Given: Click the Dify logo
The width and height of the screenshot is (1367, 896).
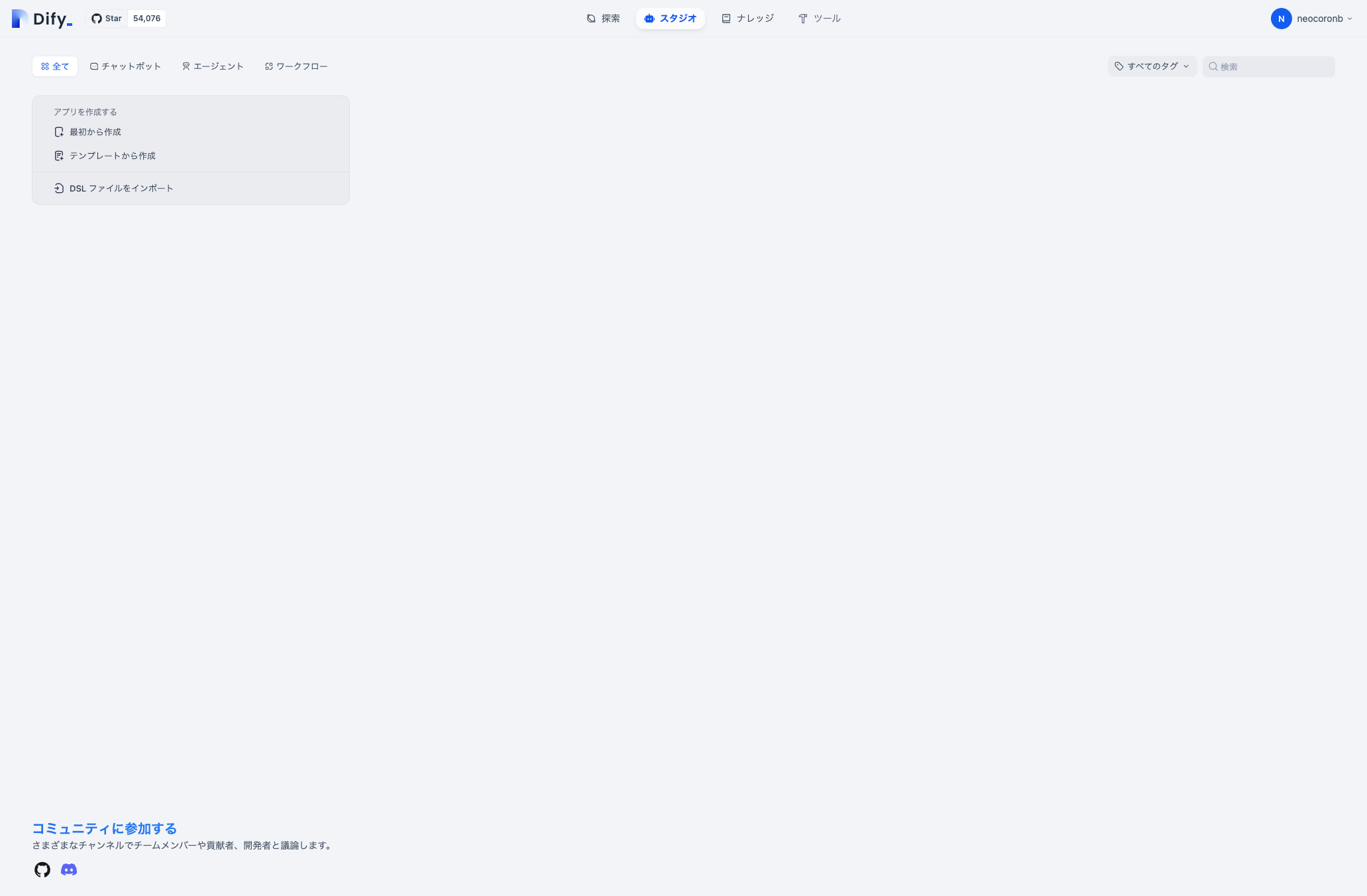Looking at the screenshot, I should [41, 18].
